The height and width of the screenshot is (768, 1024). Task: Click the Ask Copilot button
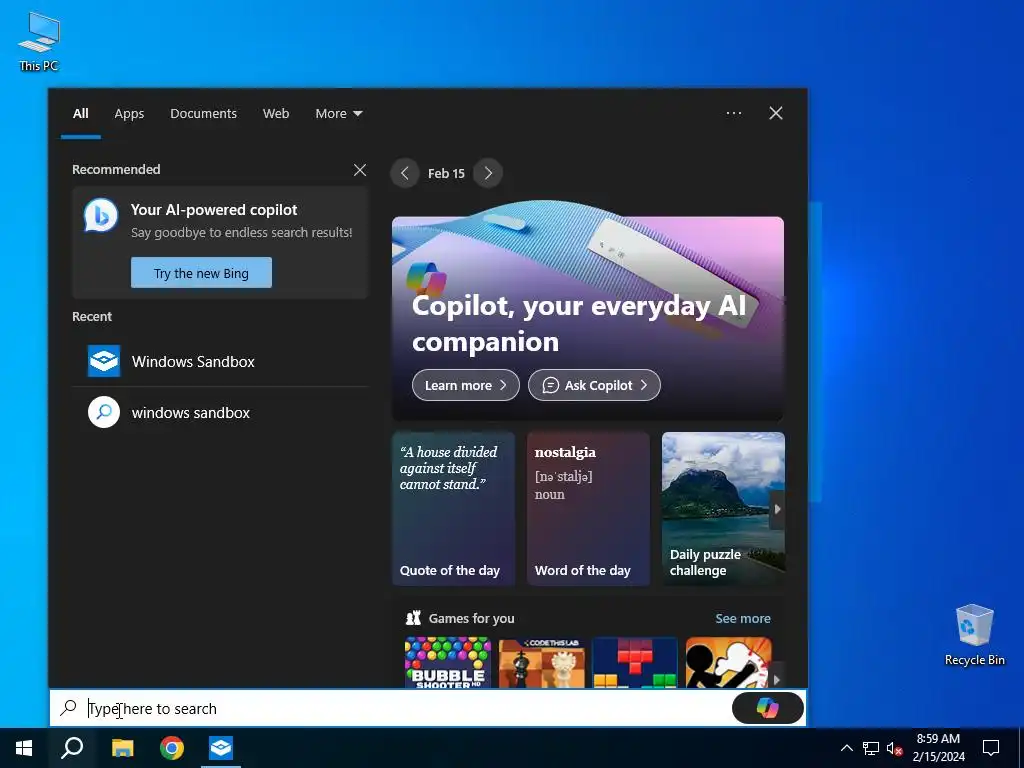coord(594,385)
